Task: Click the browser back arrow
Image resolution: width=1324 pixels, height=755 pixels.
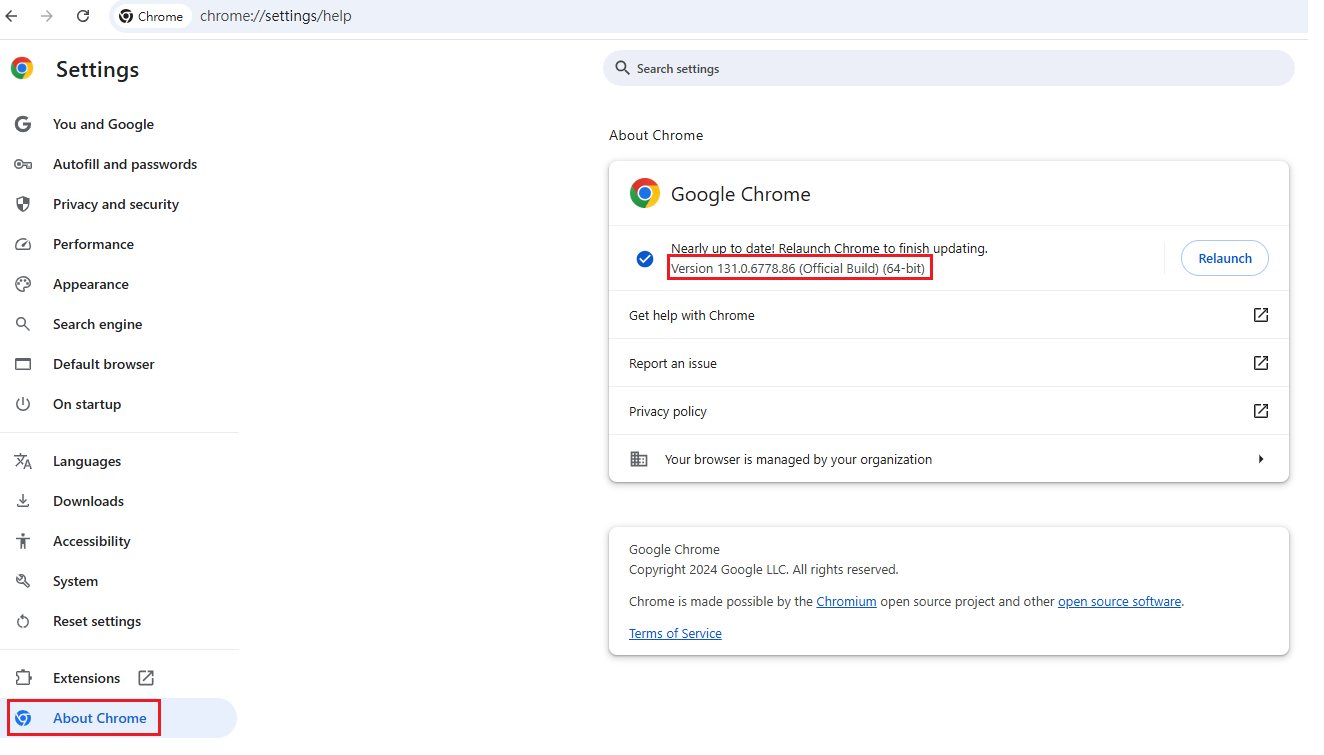Action: click(x=12, y=16)
